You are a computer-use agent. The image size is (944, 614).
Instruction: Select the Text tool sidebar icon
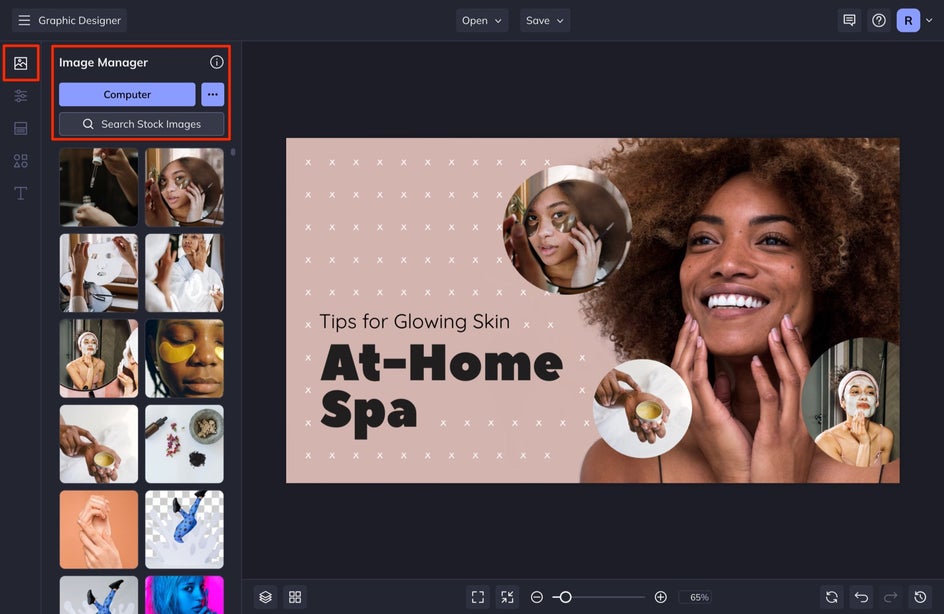pos(20,193)
